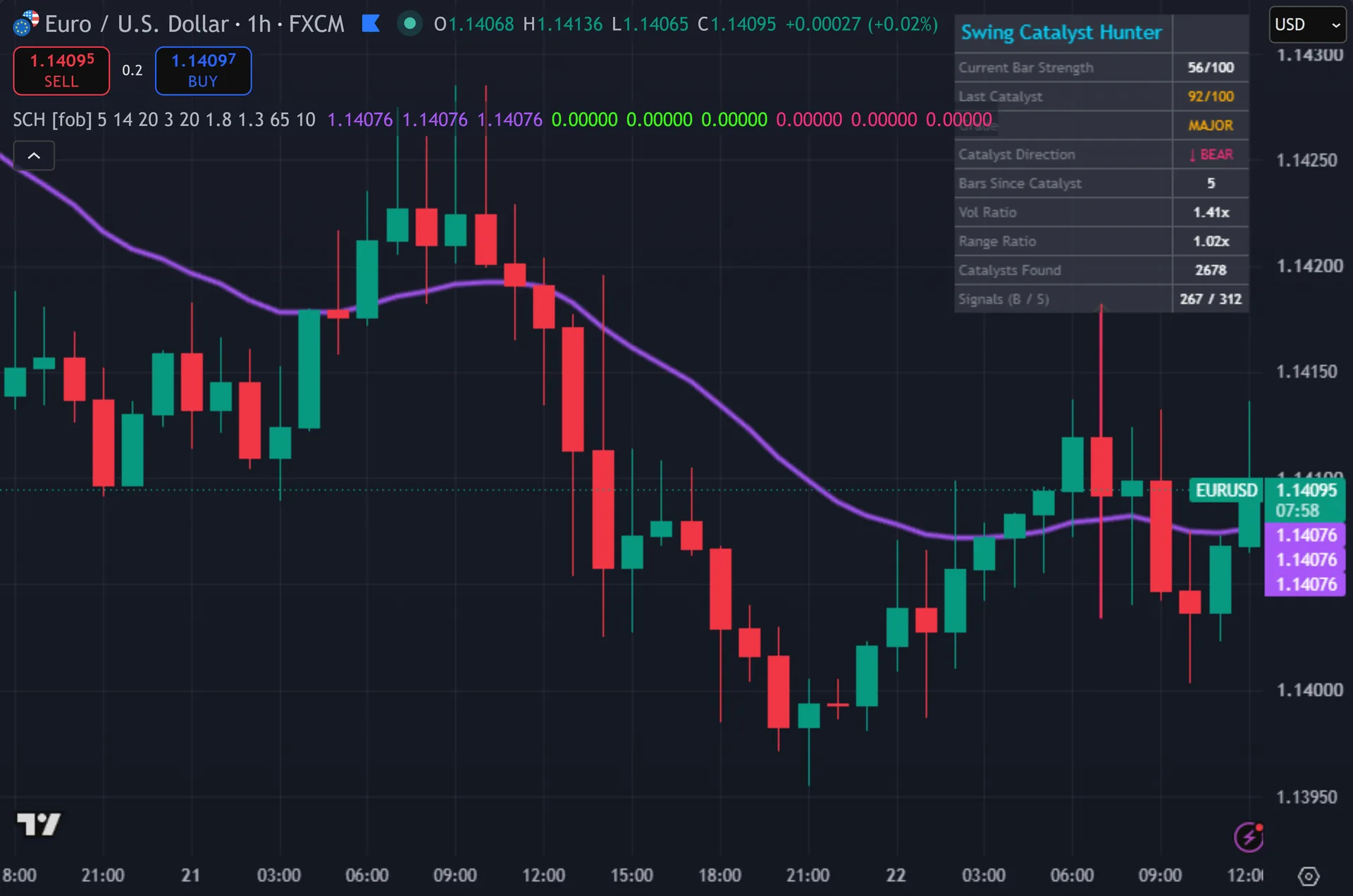Click the 15:00 time axis label
This screenshot has width=1353, height=896.
[x=631, y=876]
